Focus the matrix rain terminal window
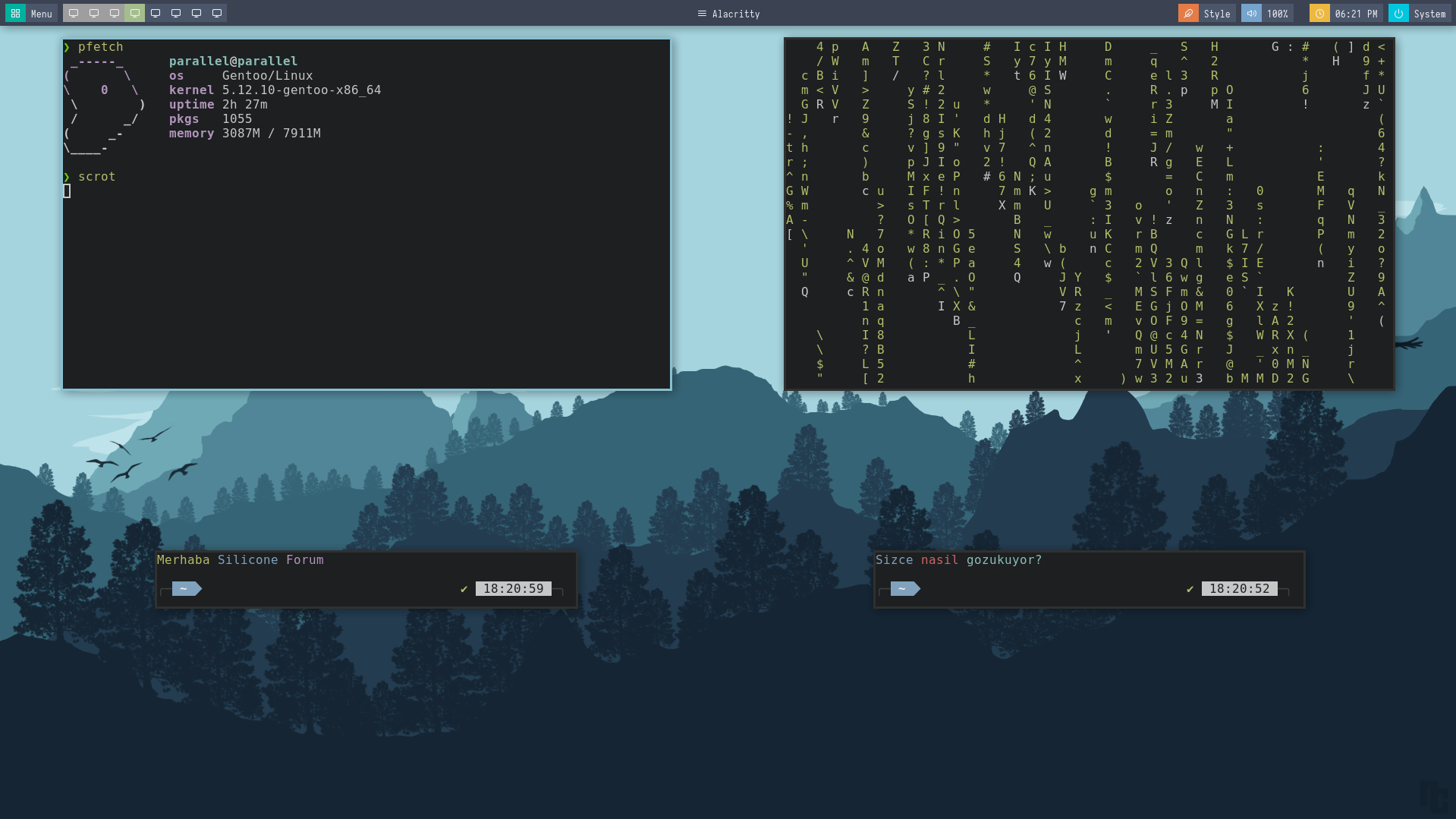This screenshot has width=1456, height=819. point(1089,213)
